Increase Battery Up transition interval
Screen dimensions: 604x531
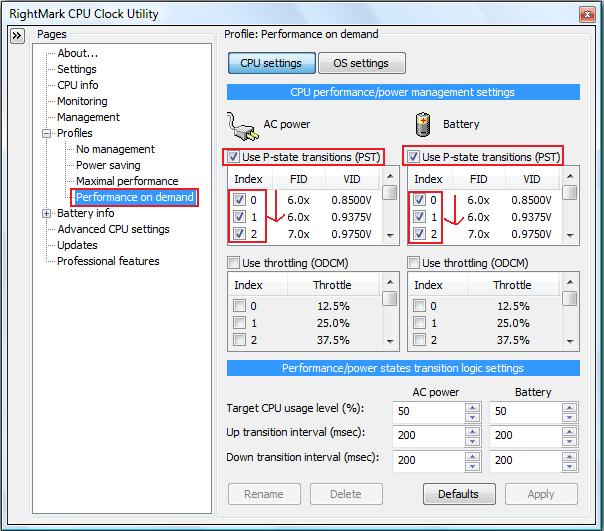[x=569, y=431]
